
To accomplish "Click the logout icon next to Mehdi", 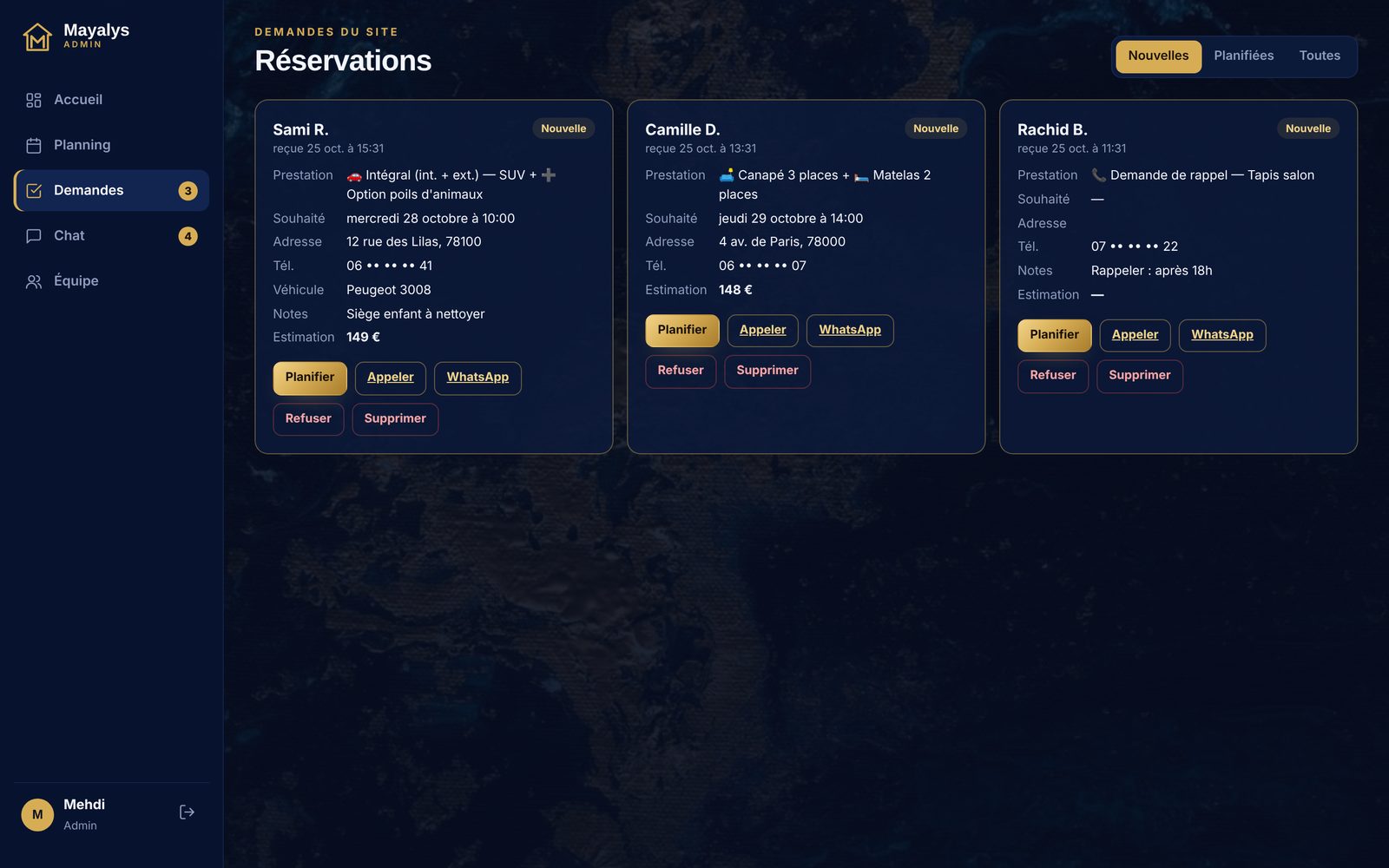I will pos(187,812).
